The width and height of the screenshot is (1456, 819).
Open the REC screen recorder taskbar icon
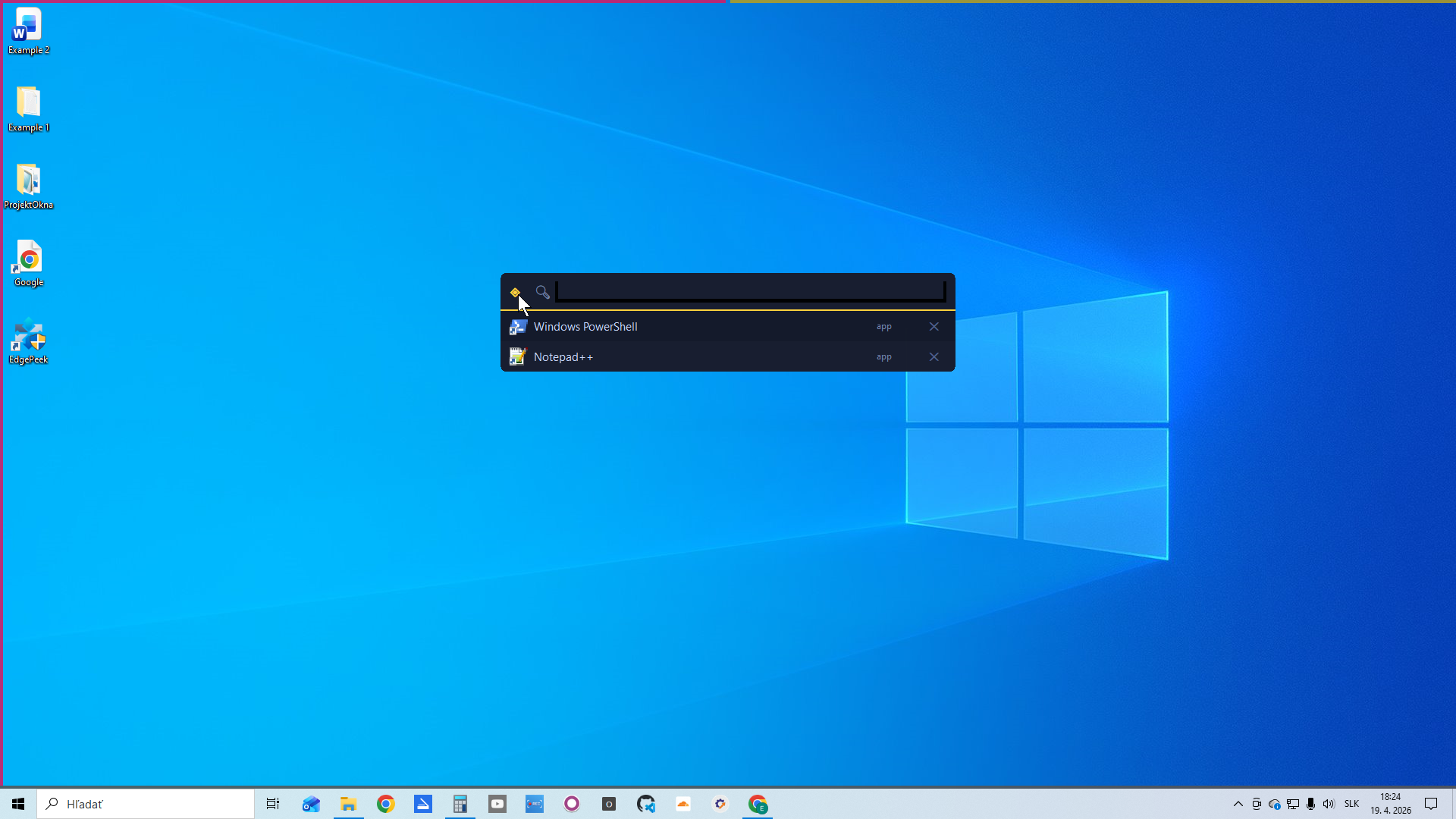pyautogui.click(x=534, y=804)
